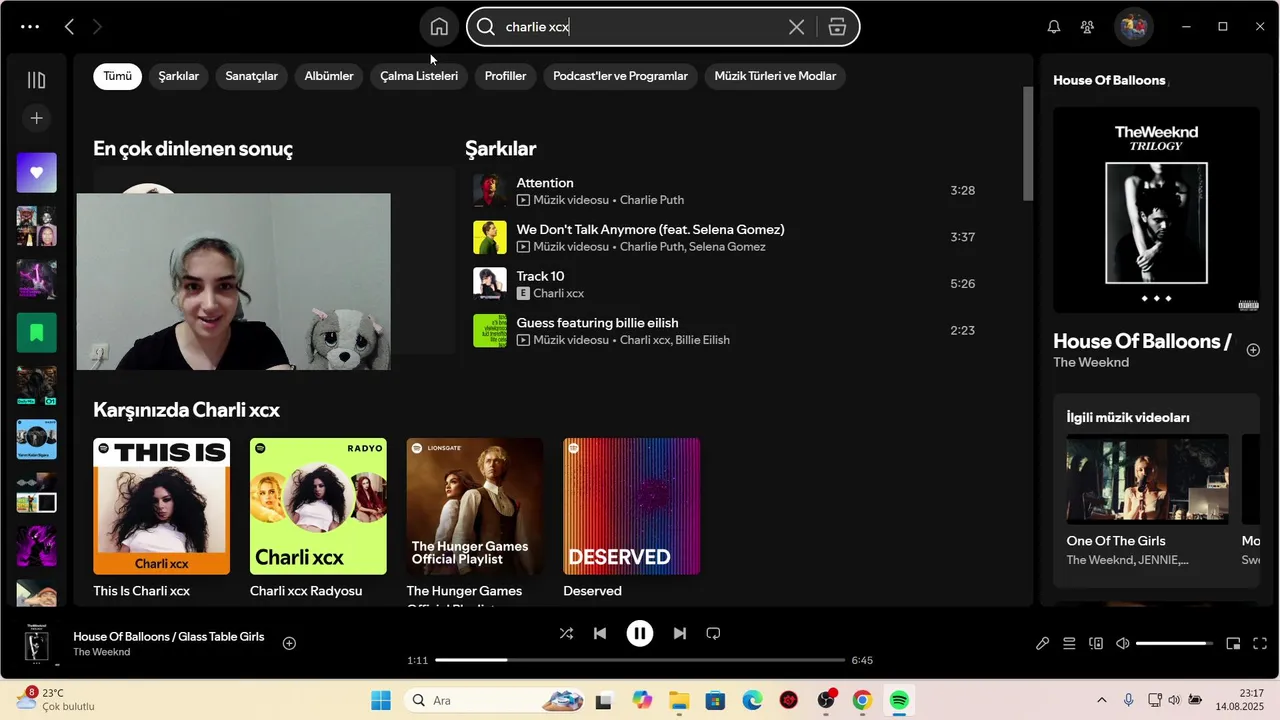Viewport: 1280px width, 720px height.
Task: Go forward with the right arrow
Action: (x=97, y=27)
